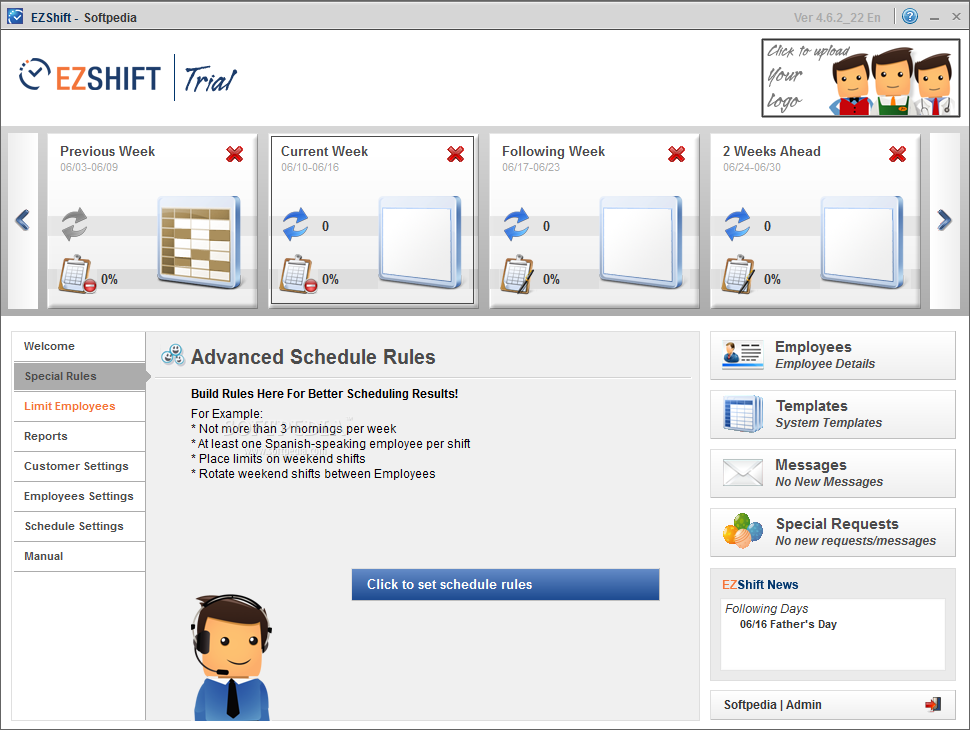Click Current Week date range 06/10-06/16
Image resolution: width=970 pixels, height=730 pixels.
click(x=310, y=168)
